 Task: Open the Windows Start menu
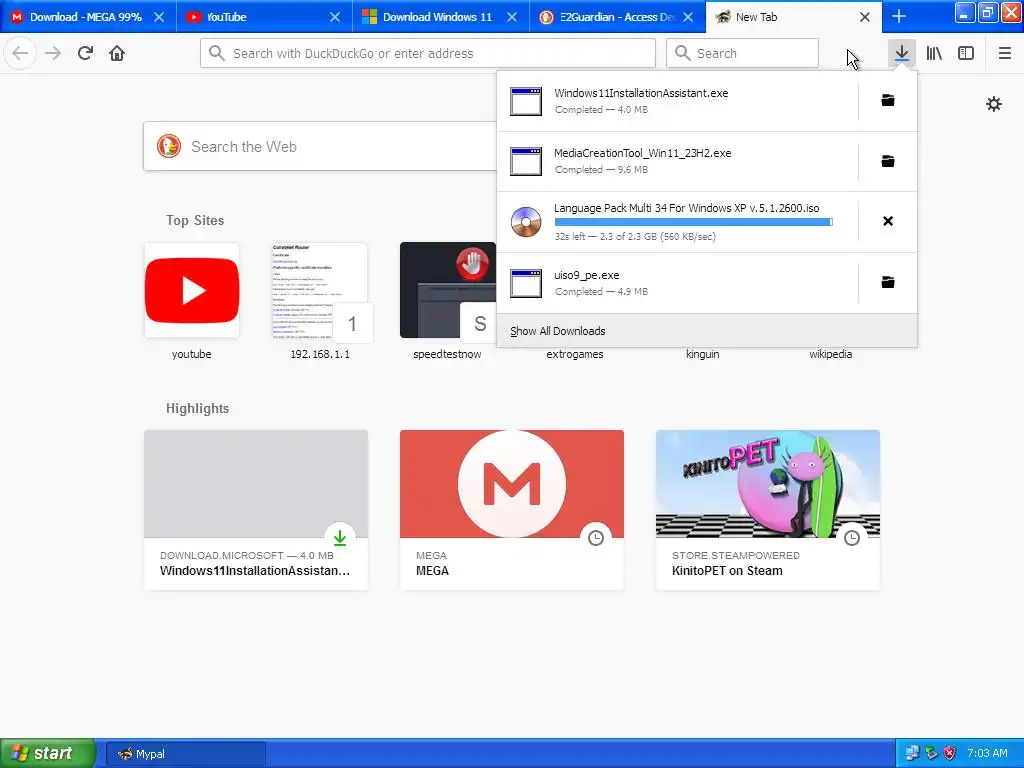click(48, 753)
